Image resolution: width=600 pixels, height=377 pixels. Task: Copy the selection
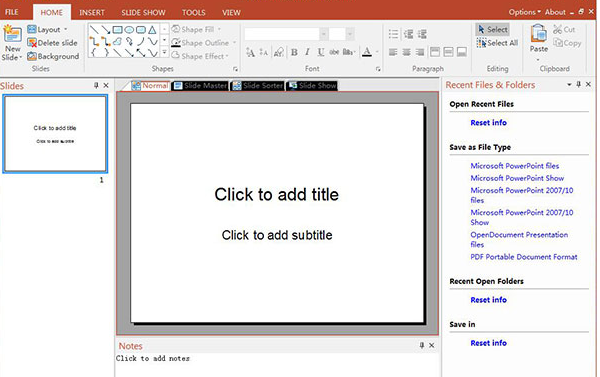click(567, 43)
